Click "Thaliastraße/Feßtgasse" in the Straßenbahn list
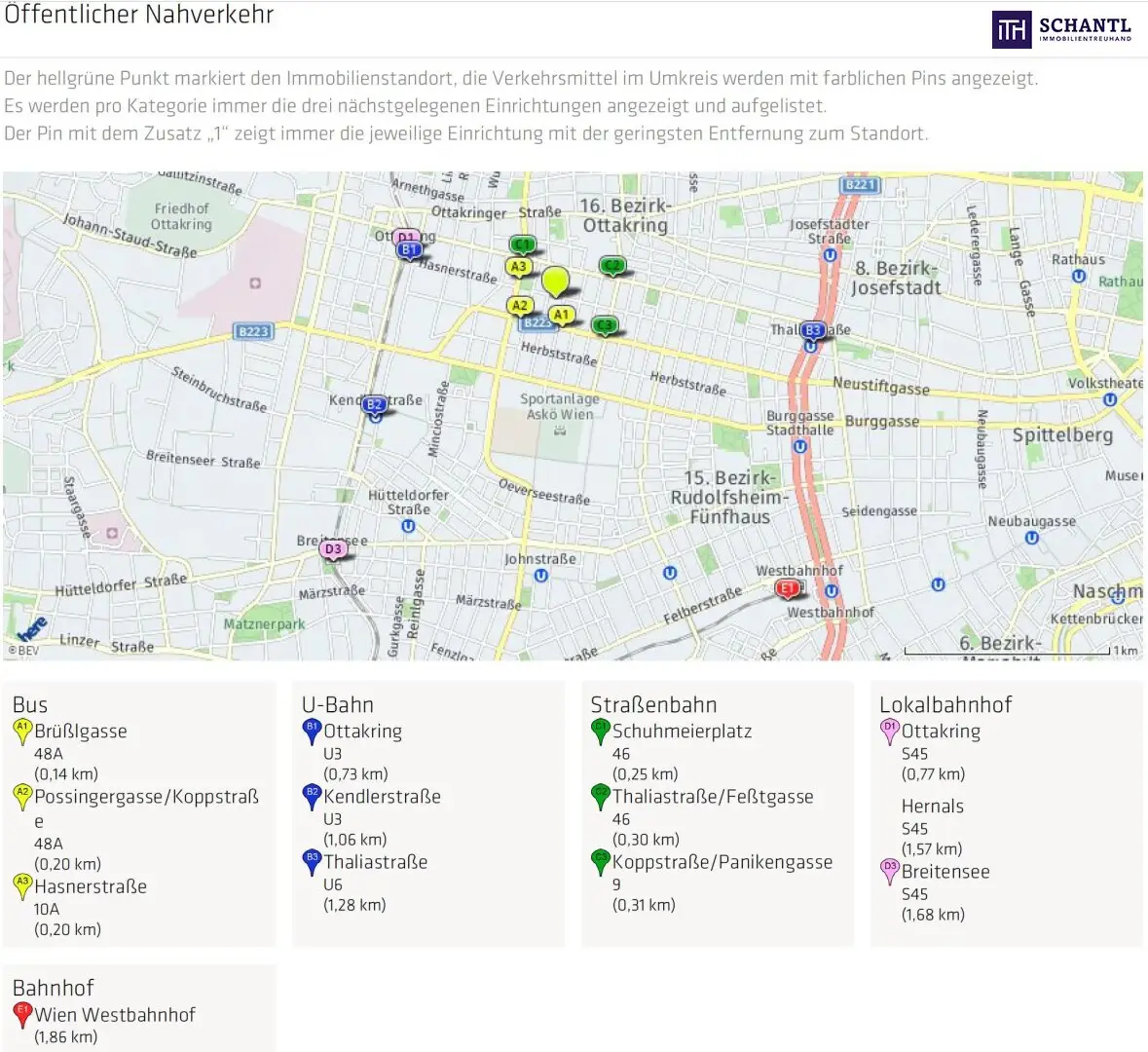This screenshot has height=1052, width=1148. tap(713, 797)
